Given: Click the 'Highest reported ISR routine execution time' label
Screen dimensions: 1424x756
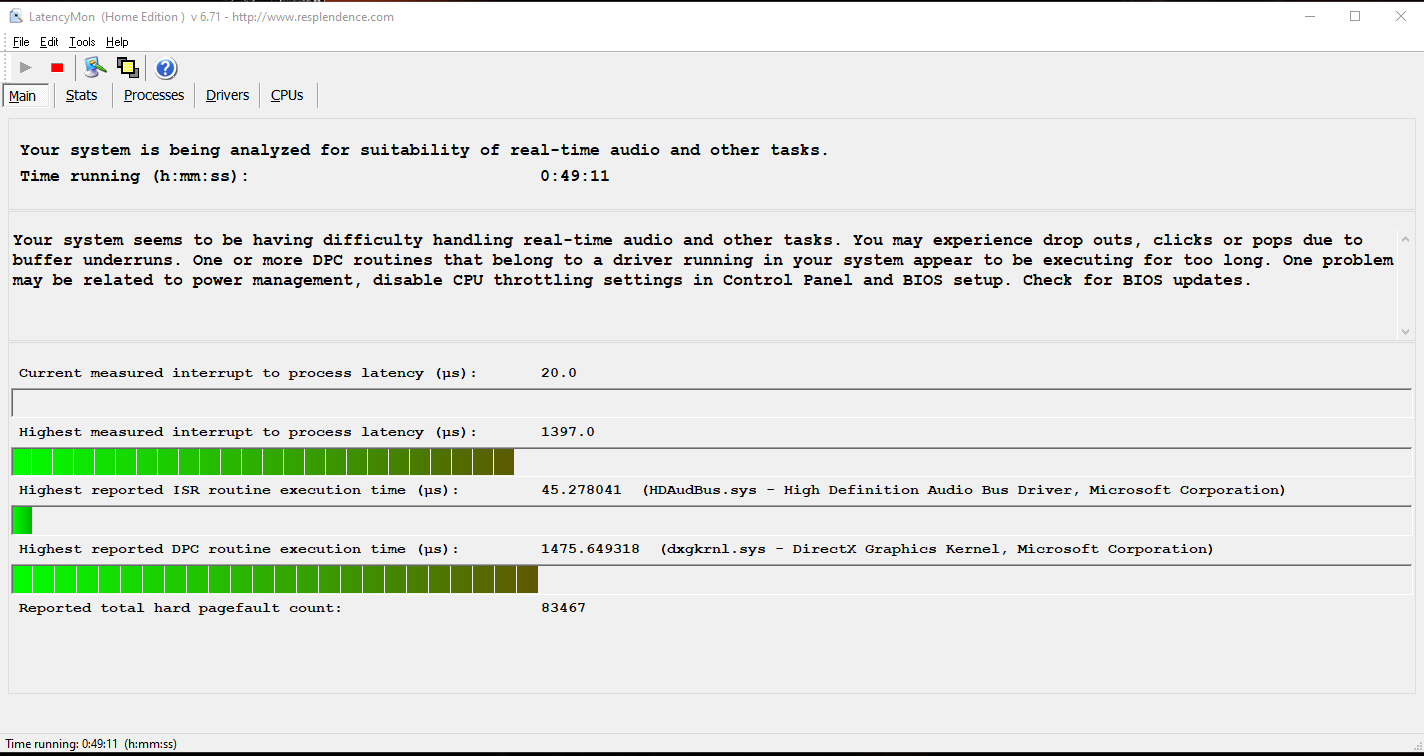Looking at the screenshot, I should (239, 490).
